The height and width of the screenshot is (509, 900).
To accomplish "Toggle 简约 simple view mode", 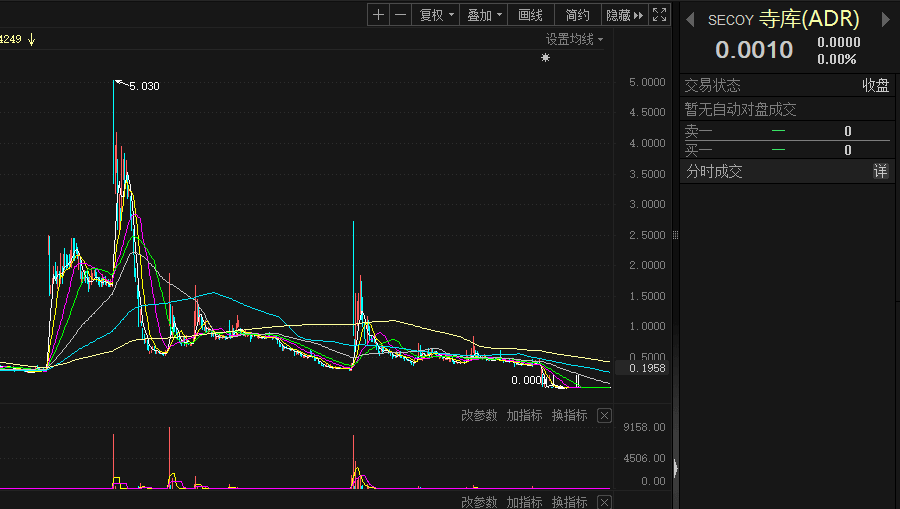I will pyautogui.click(x=577, y=15).
